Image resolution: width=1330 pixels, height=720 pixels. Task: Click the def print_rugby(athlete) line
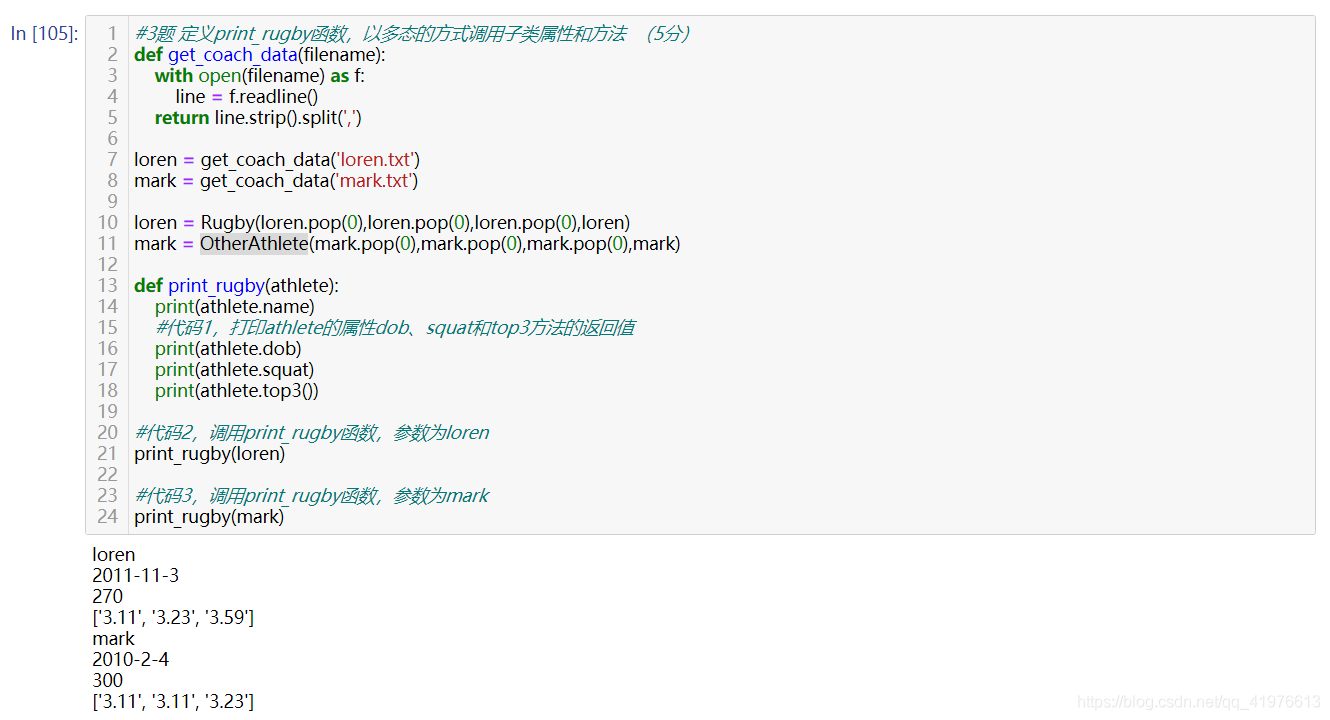point(237,285)
